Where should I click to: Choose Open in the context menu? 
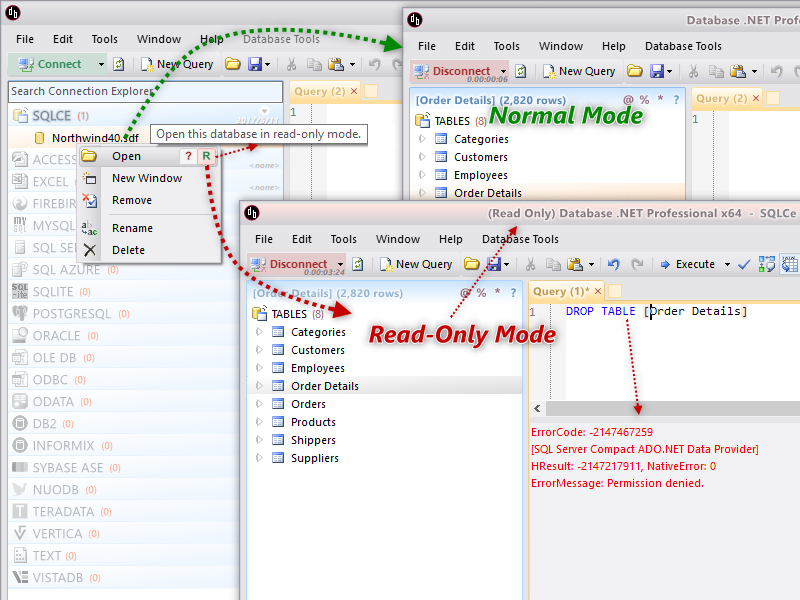(x=127, y=156)
